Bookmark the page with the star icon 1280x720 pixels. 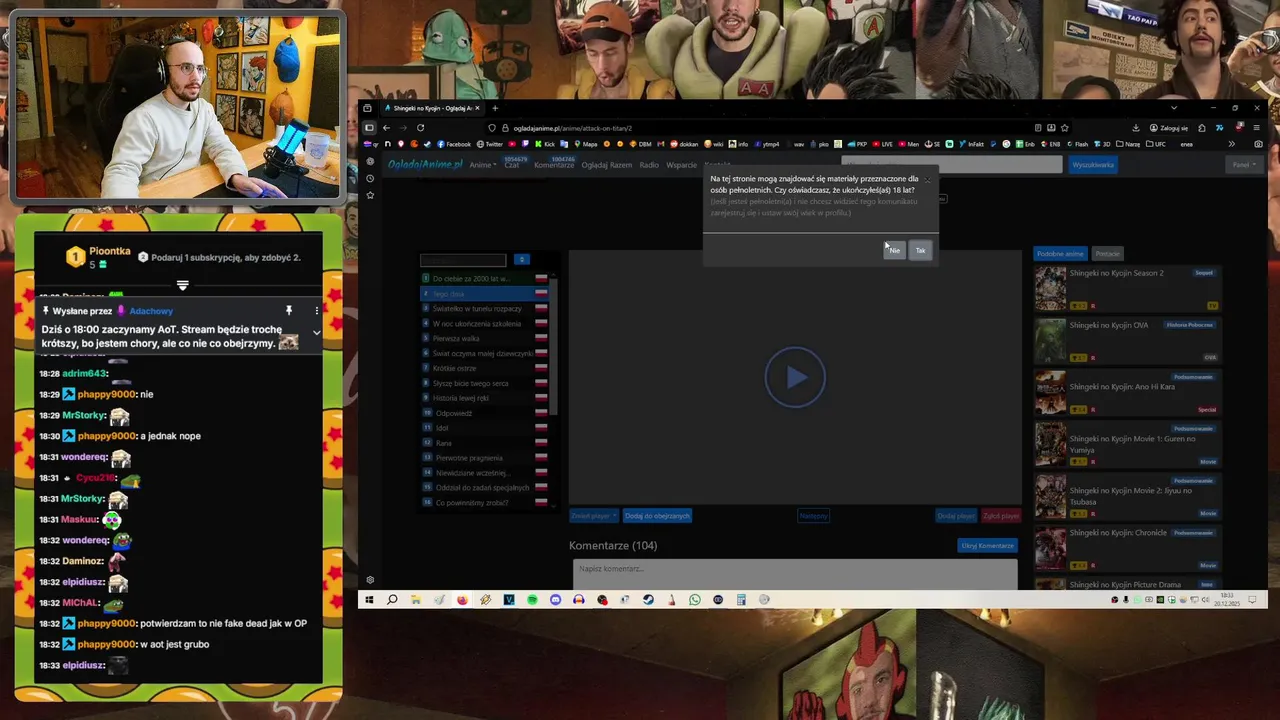coord(1064,128)
